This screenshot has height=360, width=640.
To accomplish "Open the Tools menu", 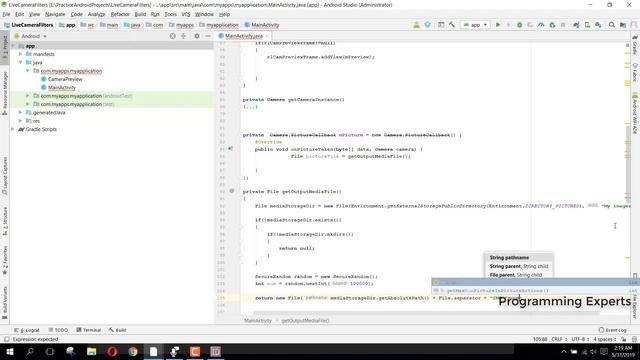I will [x=171, y=14].
